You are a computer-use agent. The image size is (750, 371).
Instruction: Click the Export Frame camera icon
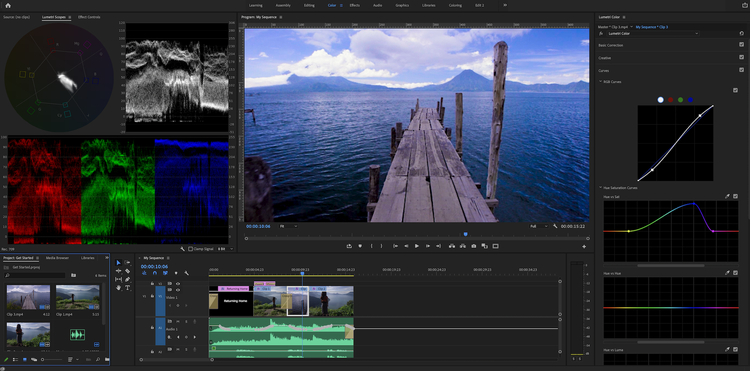click(x=474, y=246)
